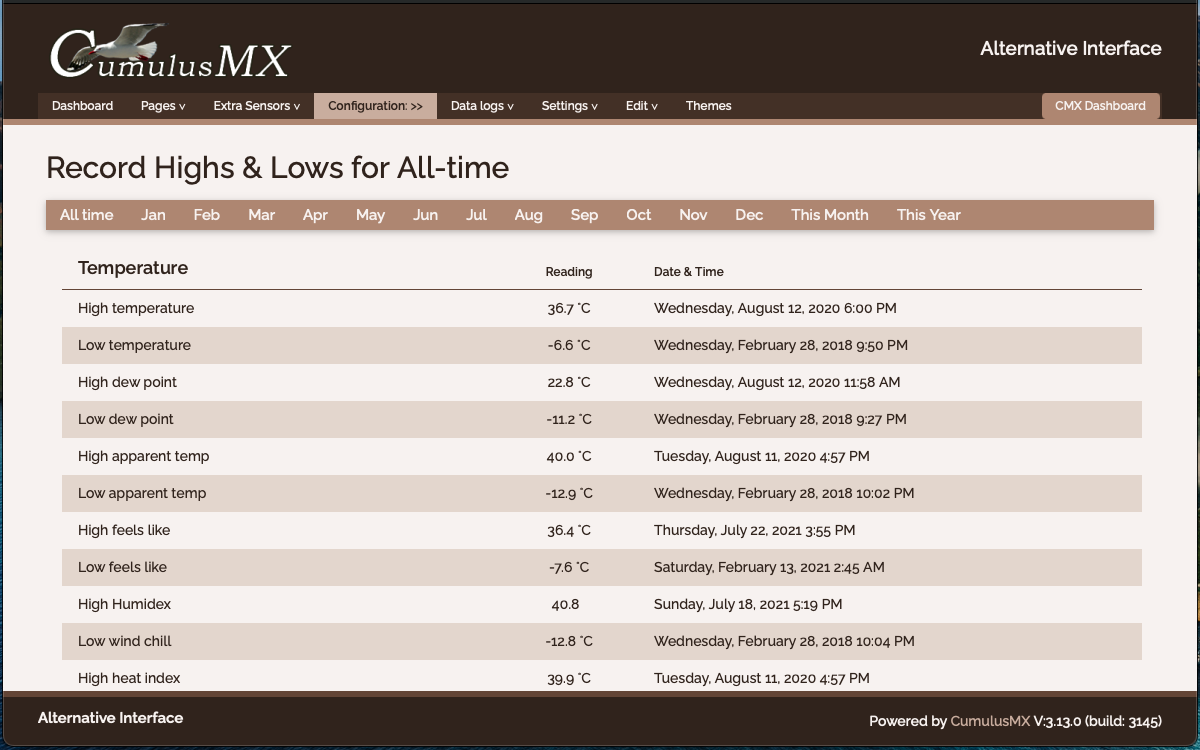Viewport: 1200px width, 750px height.
Task: Select the Aug tab
Action: click(528, 215)
